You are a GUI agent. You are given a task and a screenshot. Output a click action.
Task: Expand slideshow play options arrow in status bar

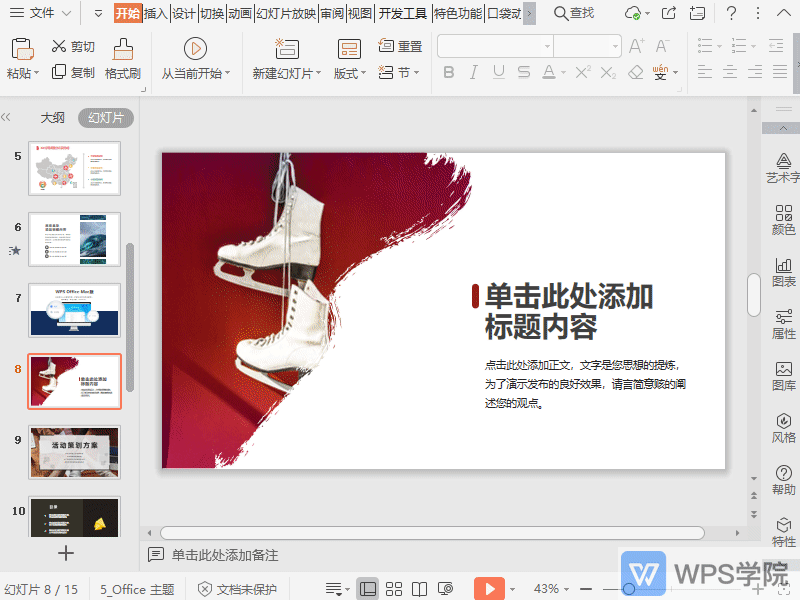point(512,589)
